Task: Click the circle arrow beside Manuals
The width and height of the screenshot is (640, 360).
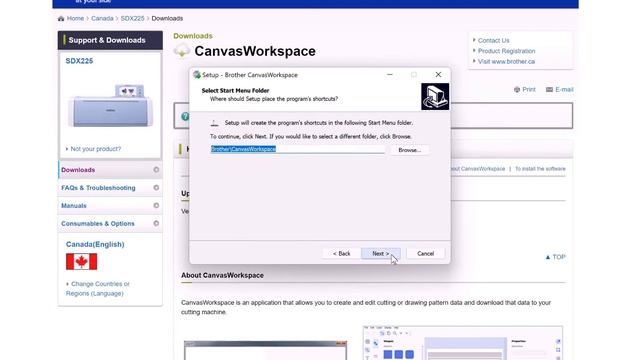Action: click(156, 206)
